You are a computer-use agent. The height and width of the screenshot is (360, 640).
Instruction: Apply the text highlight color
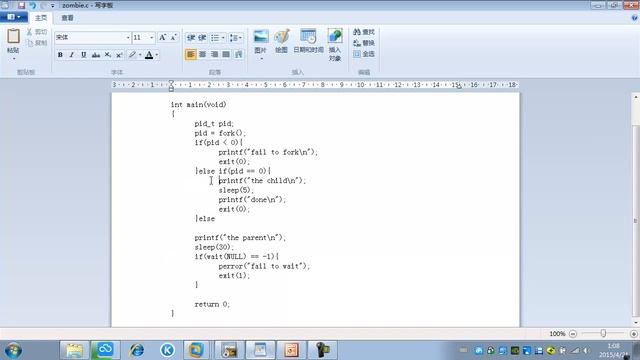[x=132, y=55]
